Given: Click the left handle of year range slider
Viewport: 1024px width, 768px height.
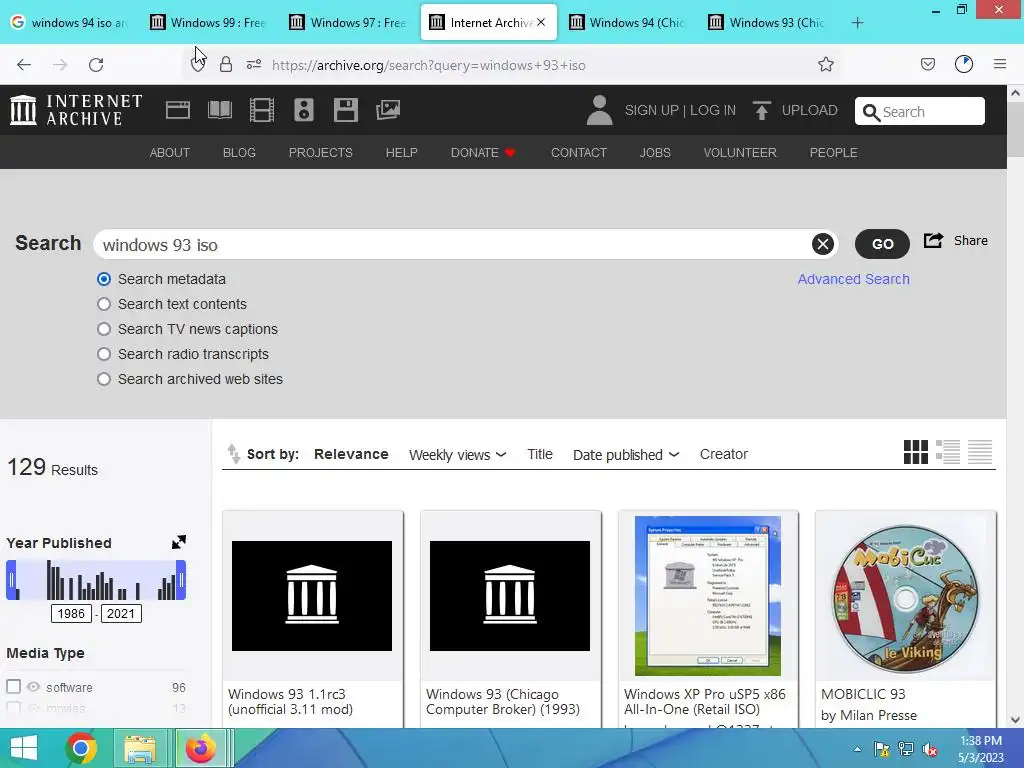Looking at the screenshot, I should 11,580.
